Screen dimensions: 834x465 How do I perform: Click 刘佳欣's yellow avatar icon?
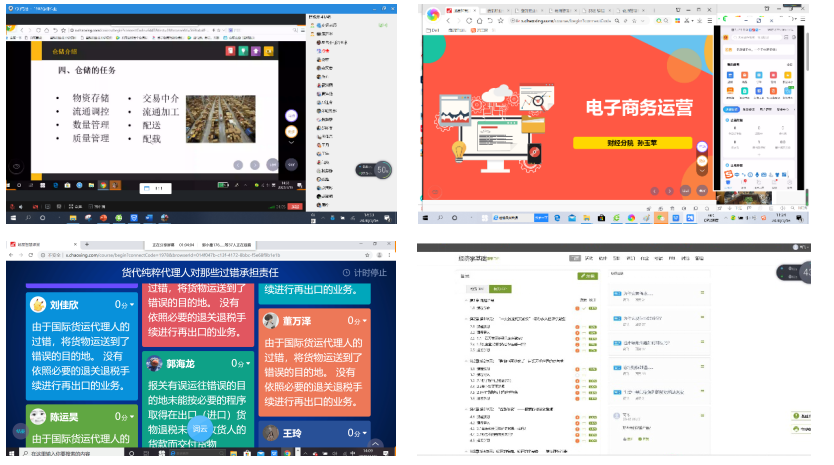coord(37,304)
